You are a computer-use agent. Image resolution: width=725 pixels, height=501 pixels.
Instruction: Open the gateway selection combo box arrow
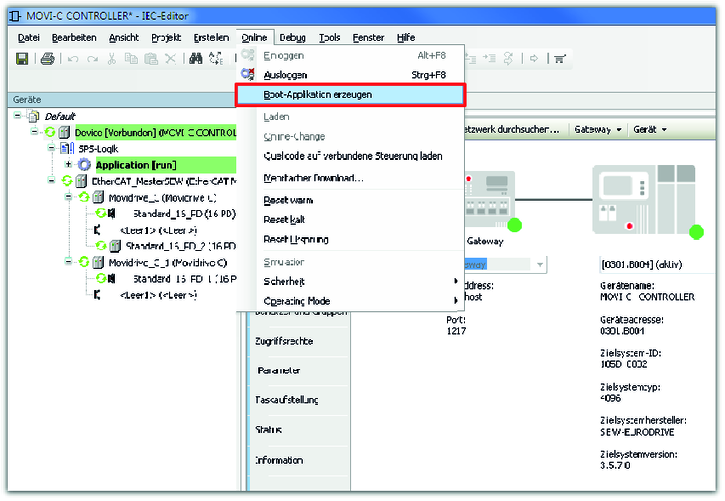[541, 264]
